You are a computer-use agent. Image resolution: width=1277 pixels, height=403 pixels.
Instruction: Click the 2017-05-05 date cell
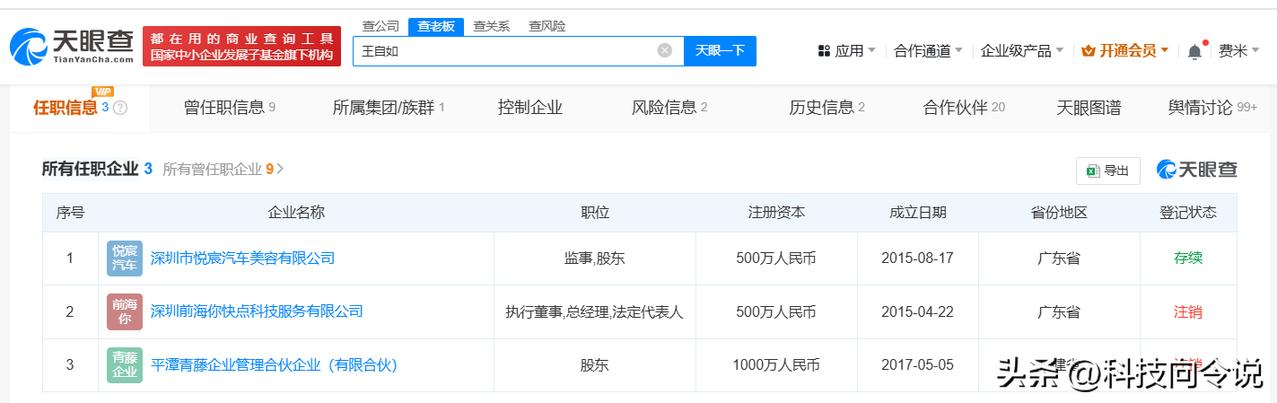917,365
